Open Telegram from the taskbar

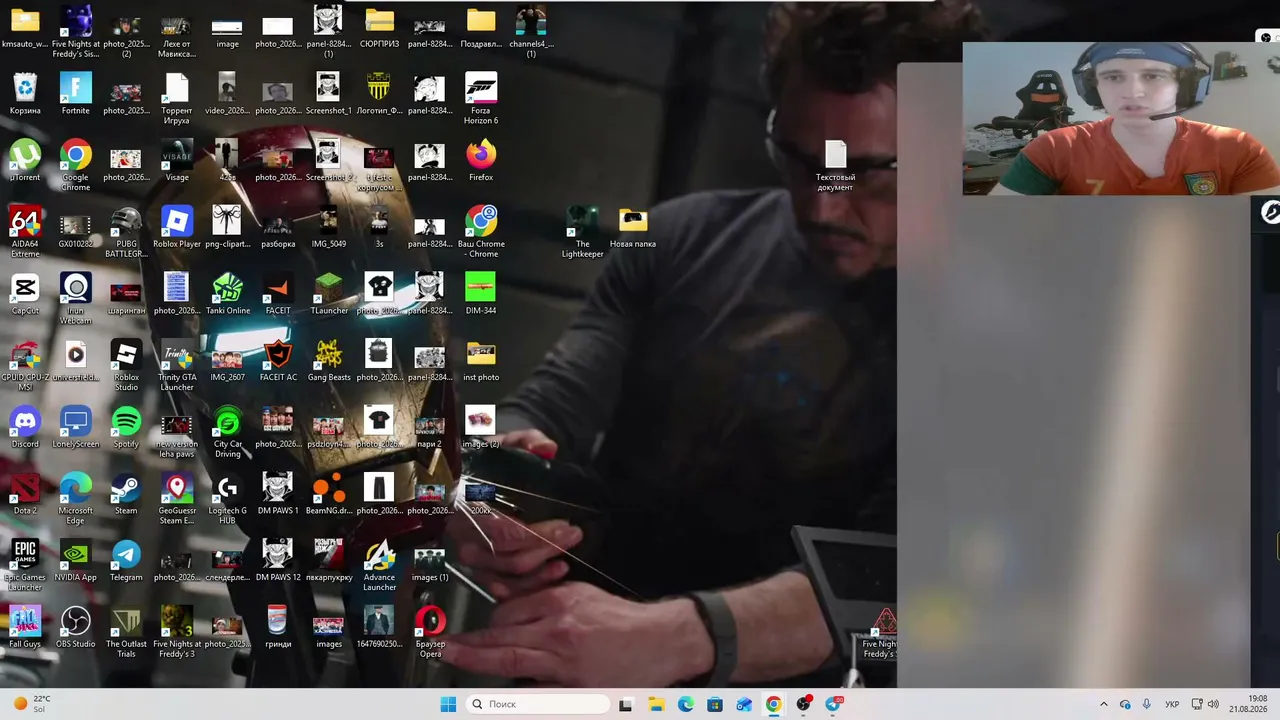833,704
